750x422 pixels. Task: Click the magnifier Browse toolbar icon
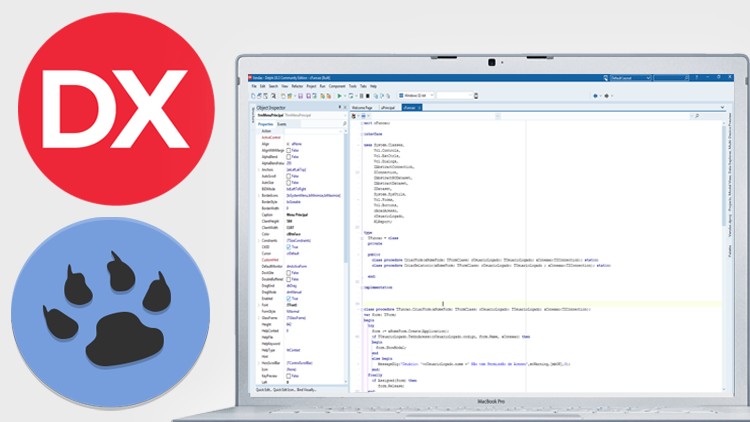tap(273, 96)
